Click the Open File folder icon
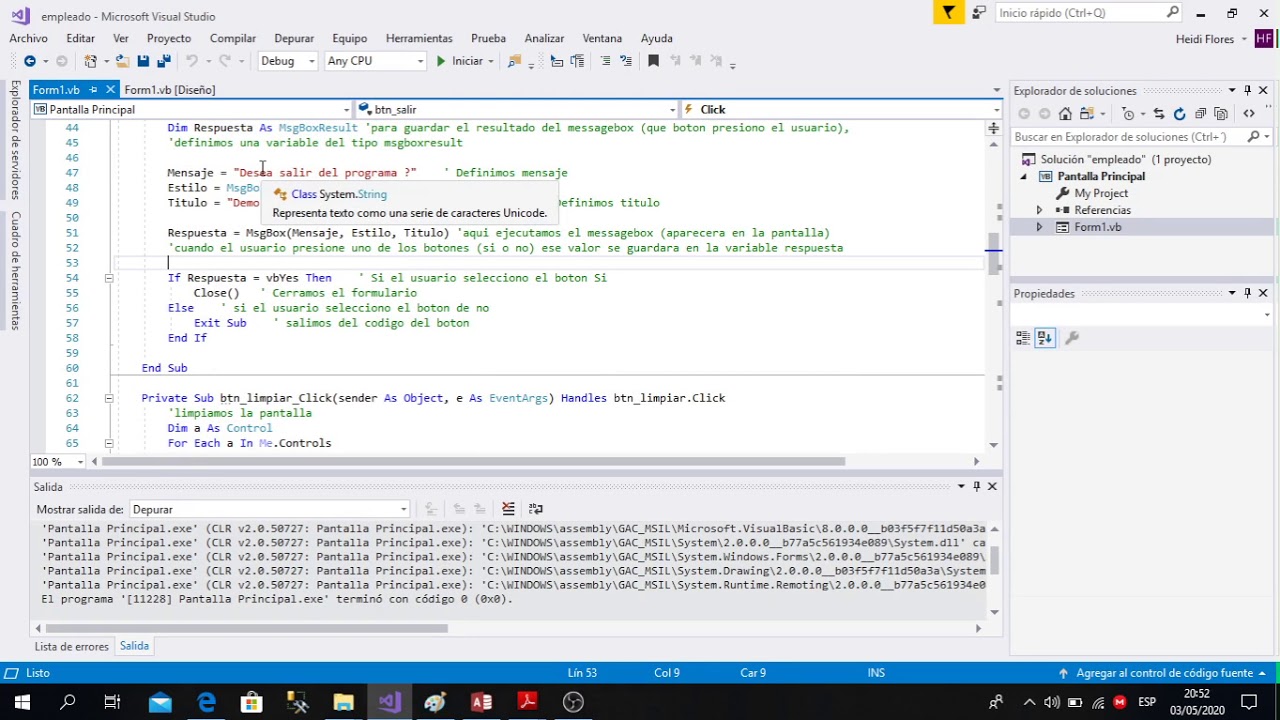The image size is (1280, 720). pos(123,61)
